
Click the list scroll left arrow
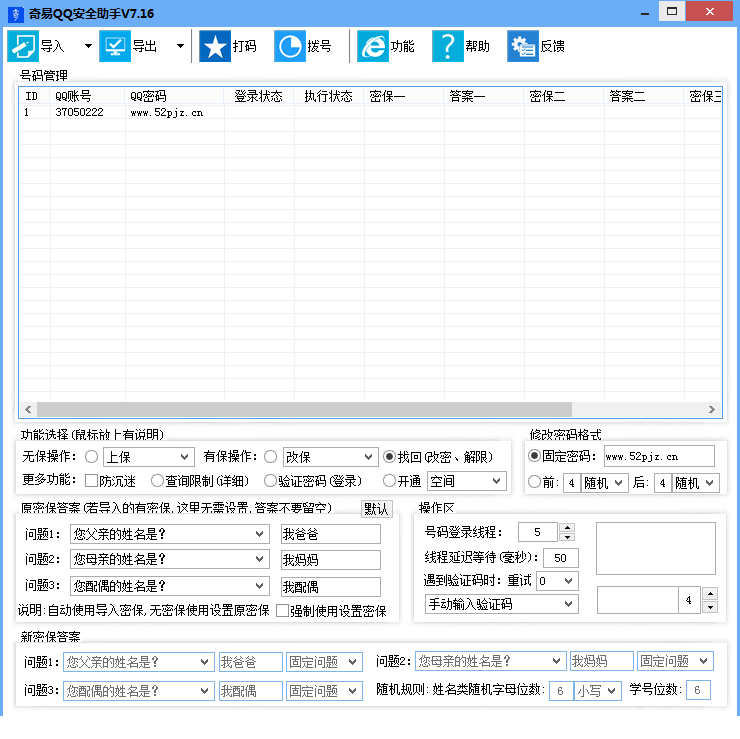pos(28,409)
